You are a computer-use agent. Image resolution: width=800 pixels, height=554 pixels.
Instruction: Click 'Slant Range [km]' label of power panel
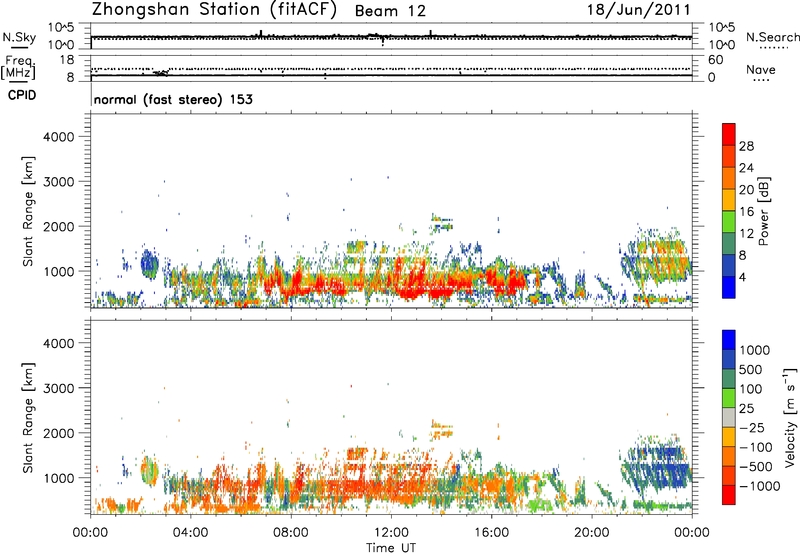click(29, 211)
